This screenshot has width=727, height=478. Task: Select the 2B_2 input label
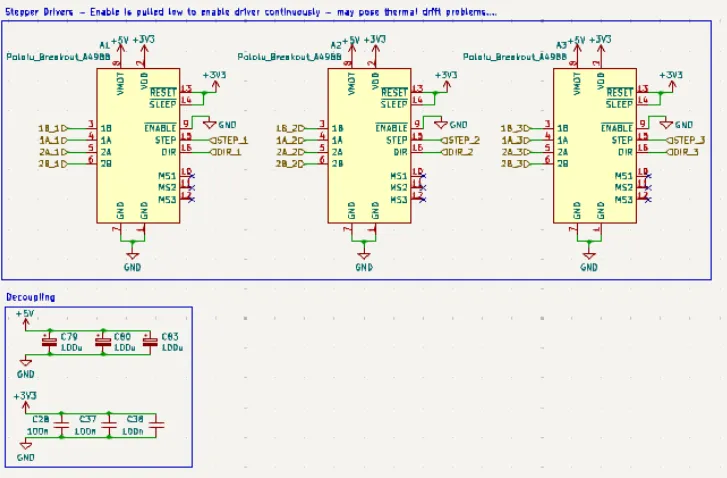point(289,162)
